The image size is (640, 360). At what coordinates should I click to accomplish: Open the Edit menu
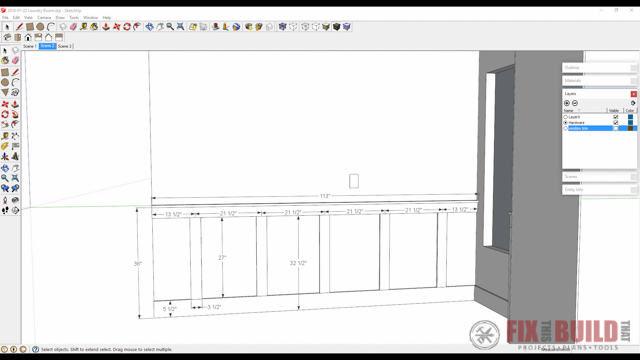(16, 18)
